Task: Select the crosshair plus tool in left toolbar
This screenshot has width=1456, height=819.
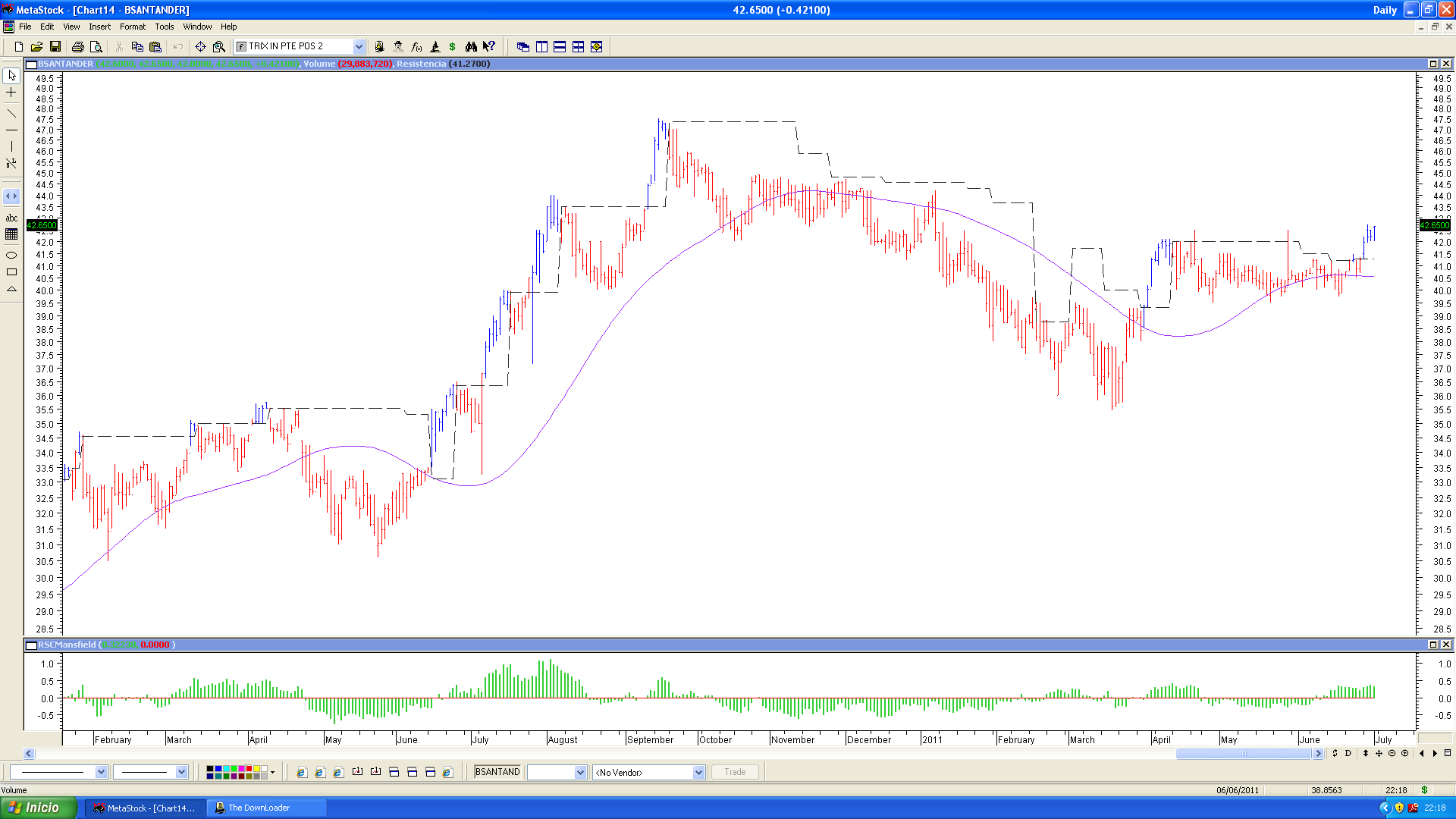Action: point(11,93)
